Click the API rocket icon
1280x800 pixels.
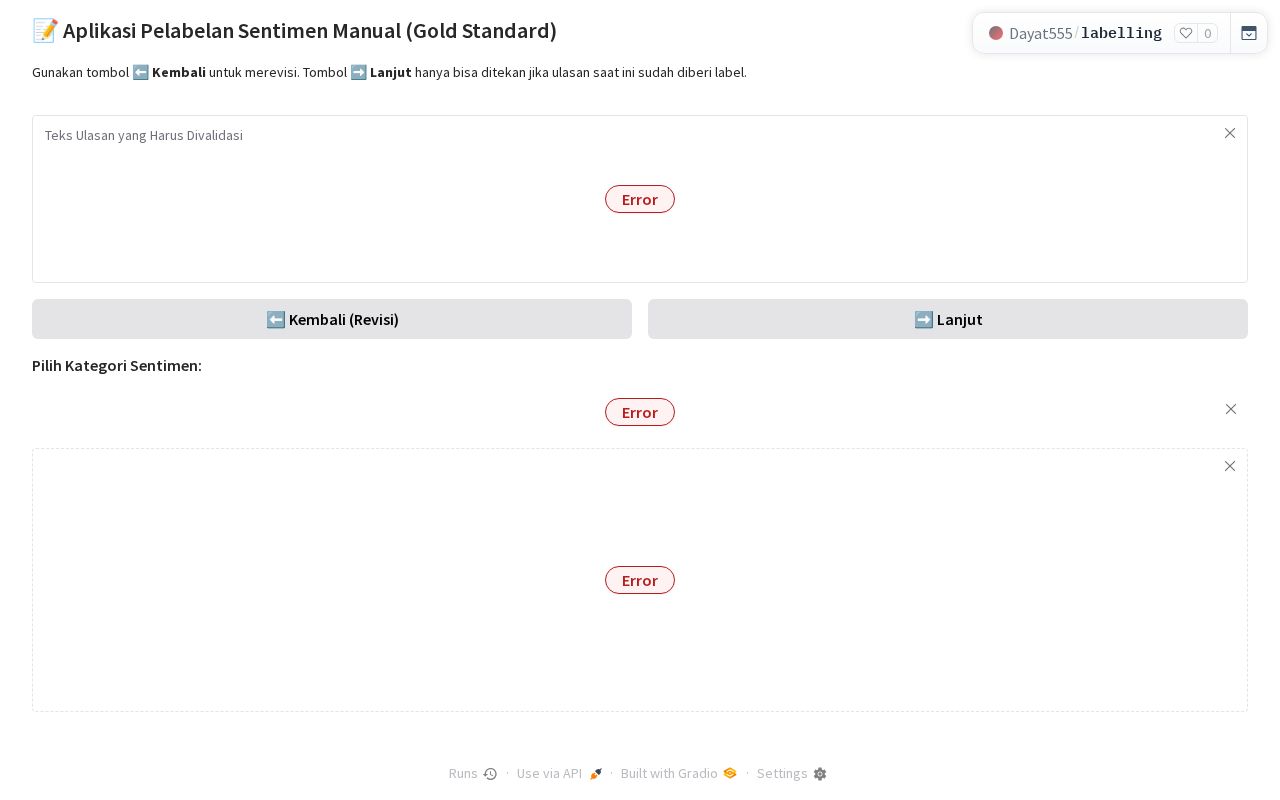[596, 774]
